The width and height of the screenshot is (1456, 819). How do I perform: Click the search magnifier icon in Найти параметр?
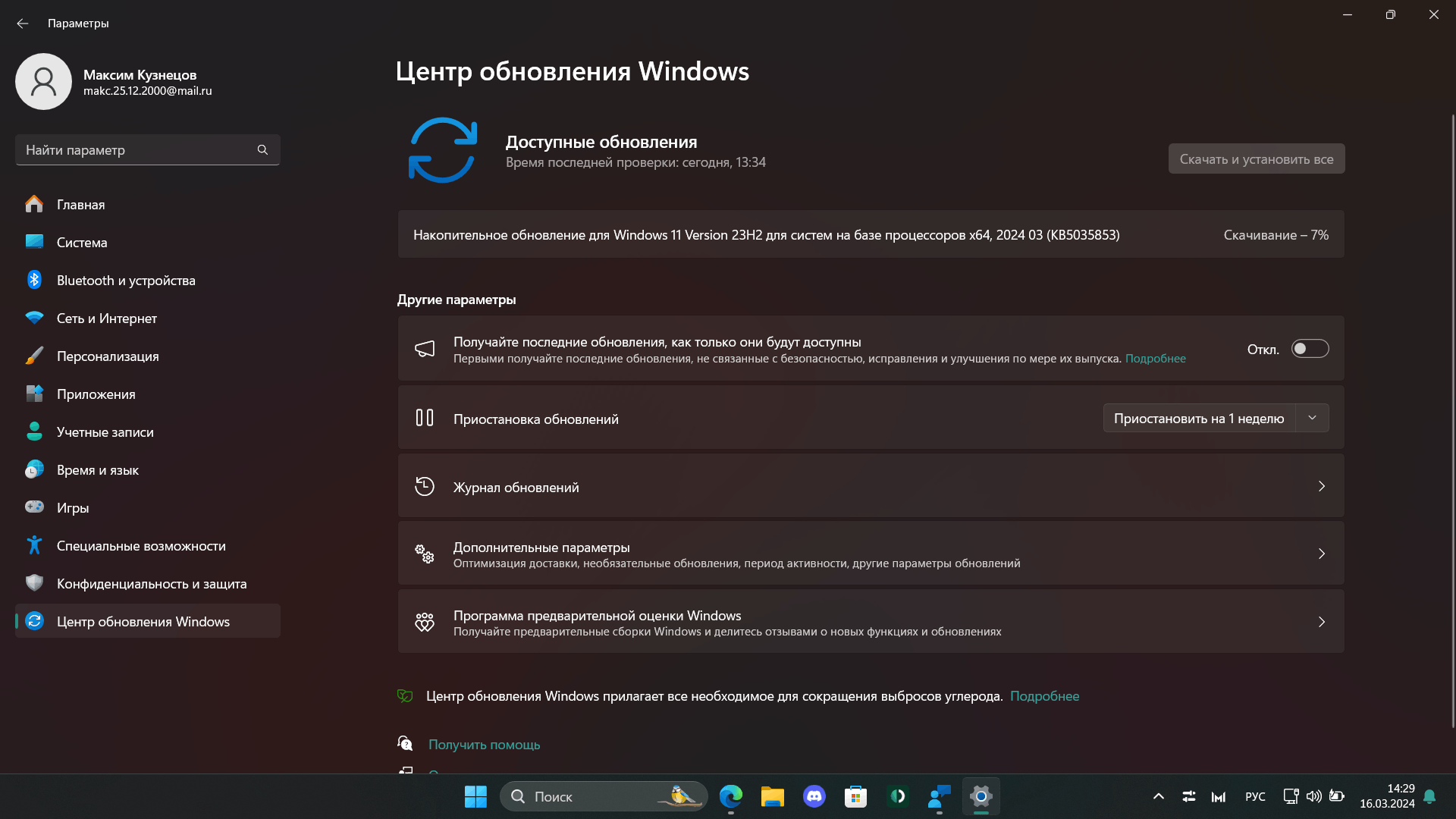pyautogui.click(x=262, y=150)
